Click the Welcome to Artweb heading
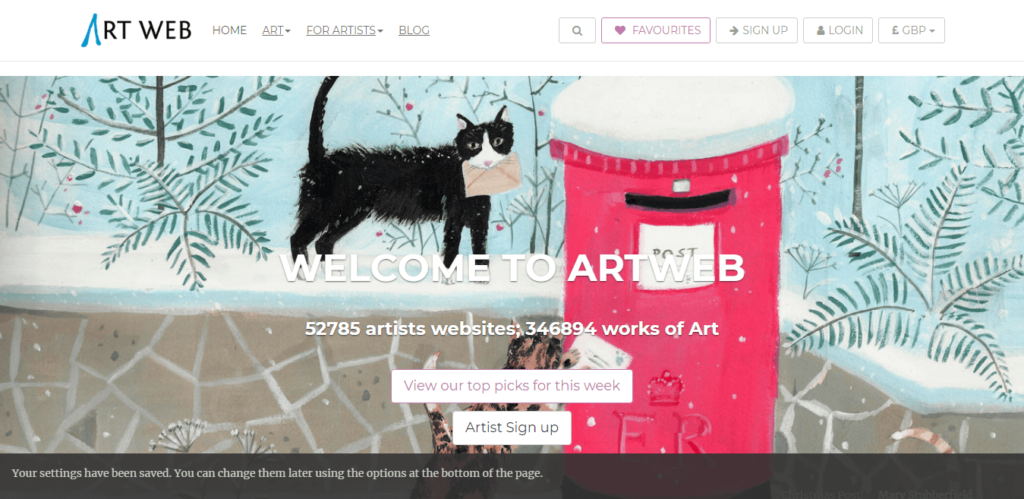 512,267
